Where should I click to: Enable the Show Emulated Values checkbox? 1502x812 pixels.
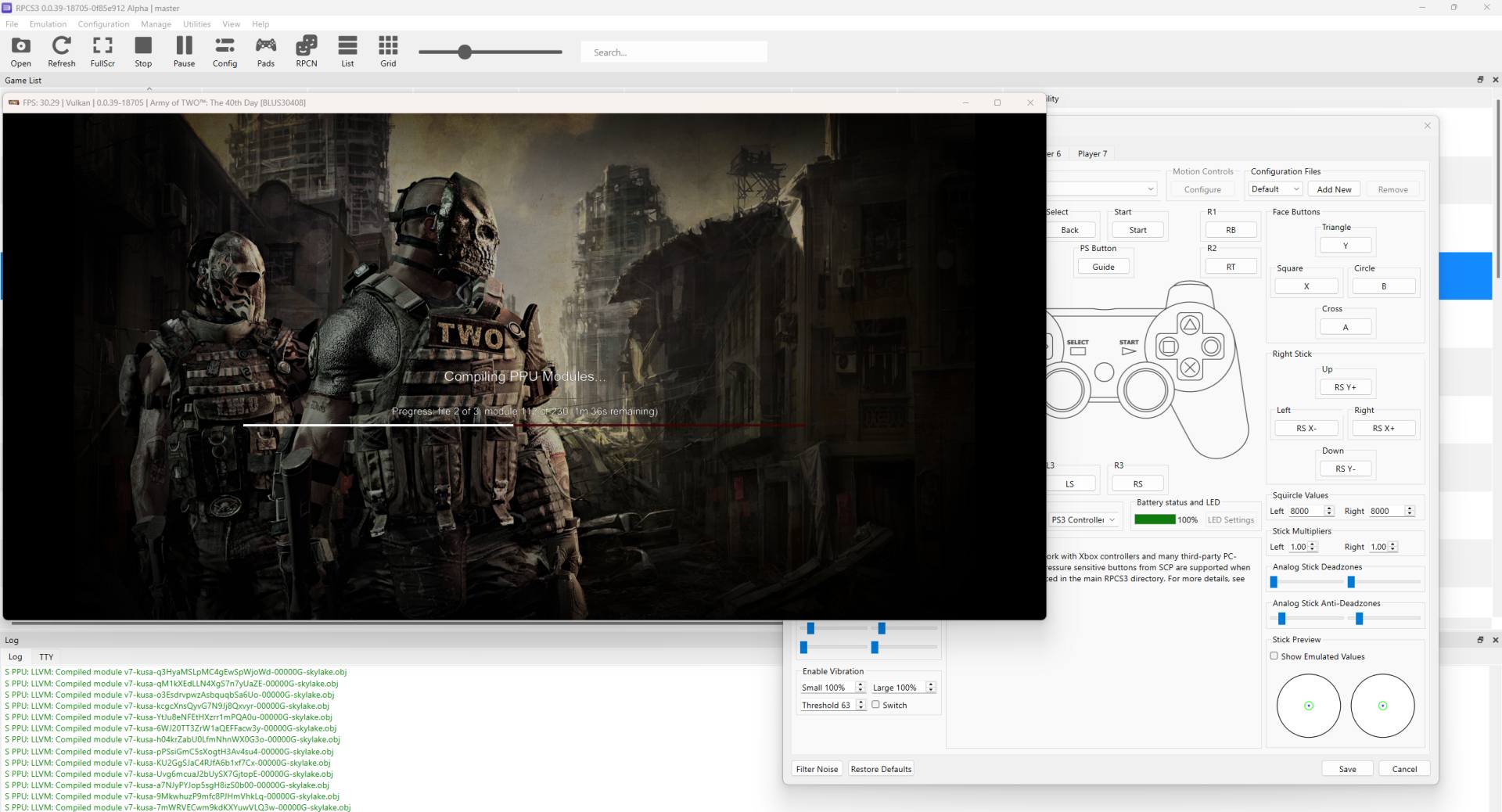pyautogui.click(x=1274, y=656)
